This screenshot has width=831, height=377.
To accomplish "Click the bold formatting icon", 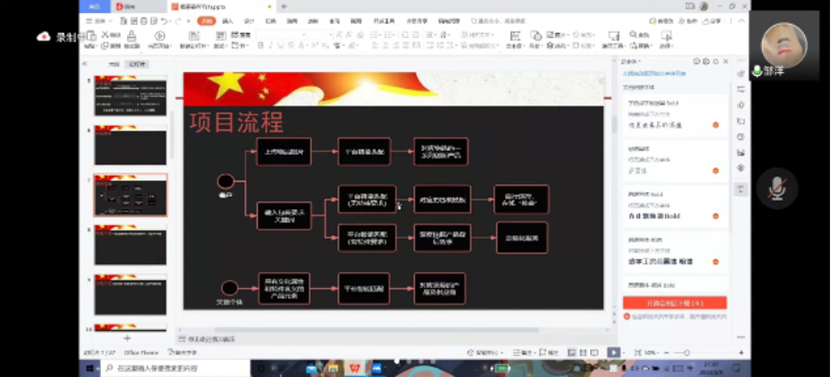I will click(260, 46).
